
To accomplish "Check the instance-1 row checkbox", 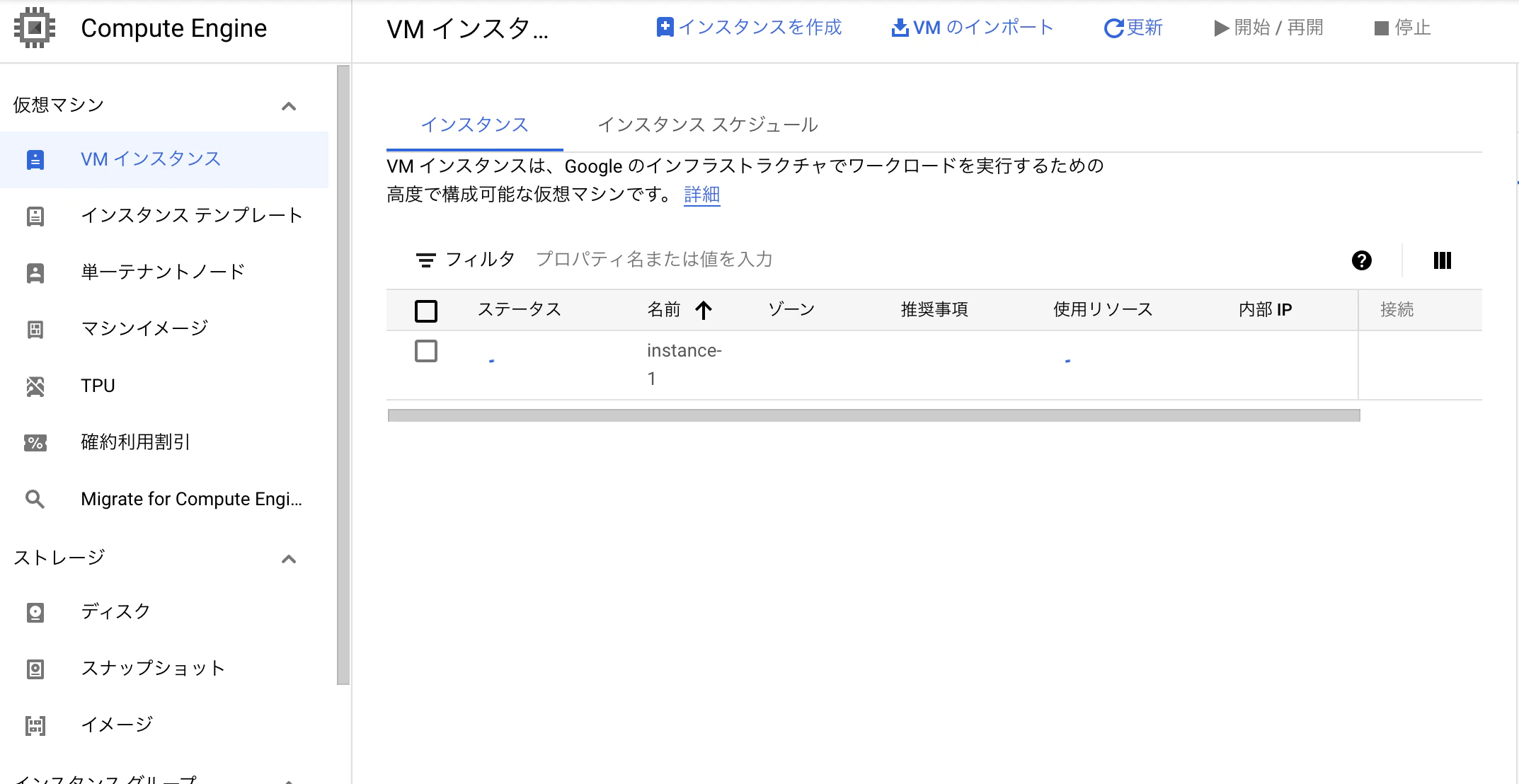I will pyautogui.click(x=425, y=351).
